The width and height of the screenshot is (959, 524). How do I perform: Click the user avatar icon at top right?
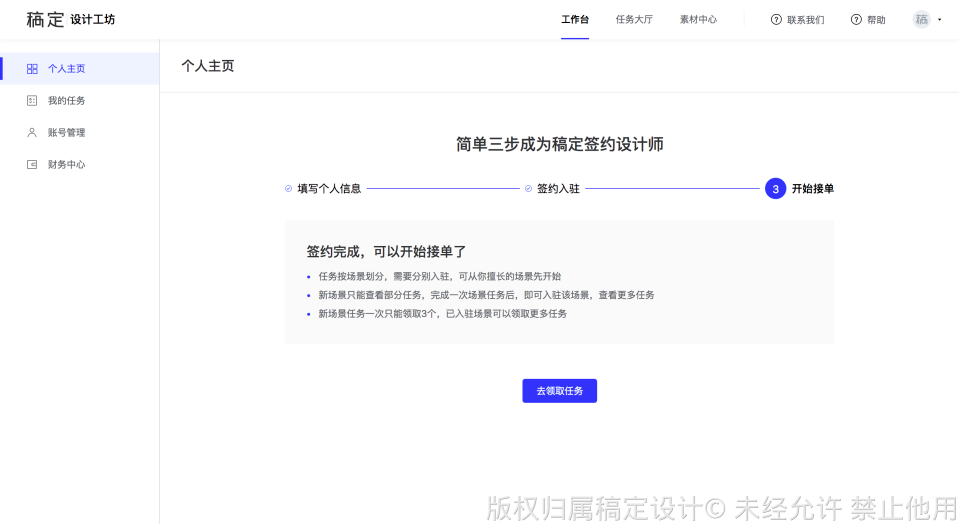click(x=921, y=19)
